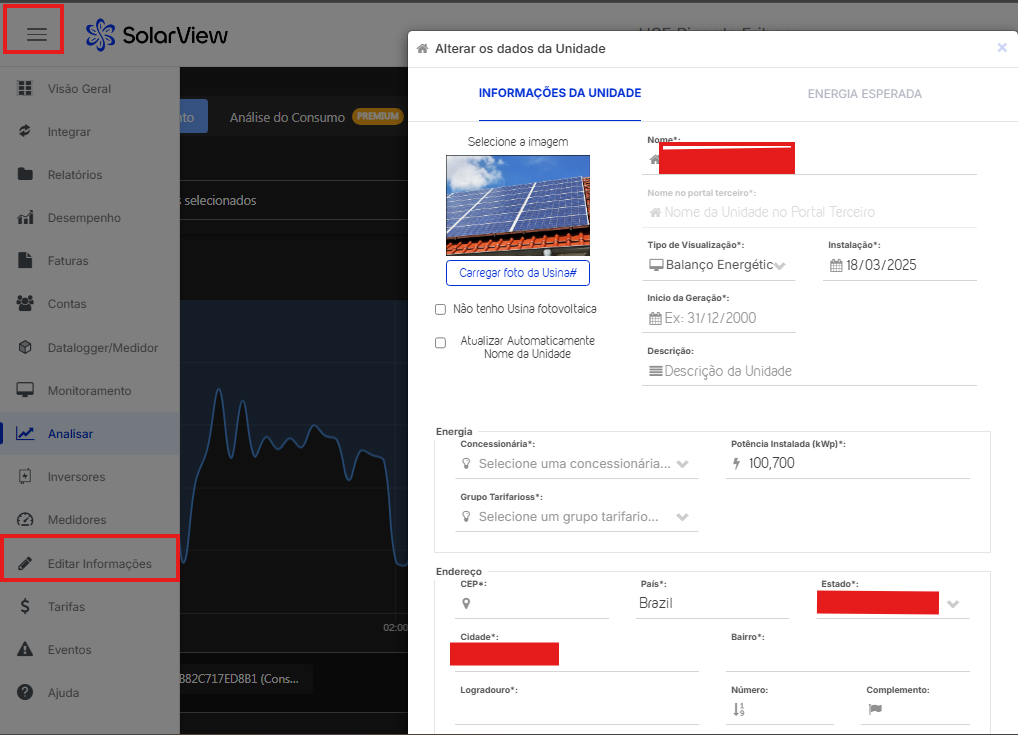Open Relatórios folder icon

(x=26, y=175)
